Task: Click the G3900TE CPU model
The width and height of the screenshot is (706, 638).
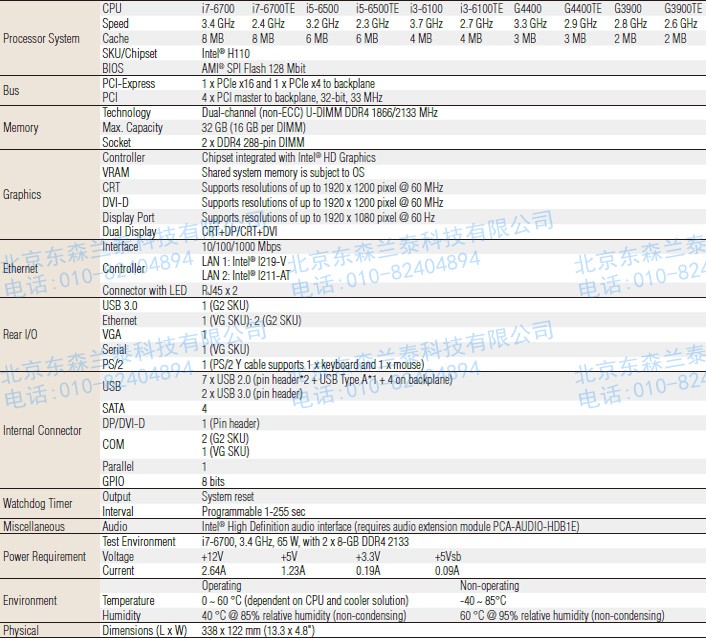Action: click(682, 8)
